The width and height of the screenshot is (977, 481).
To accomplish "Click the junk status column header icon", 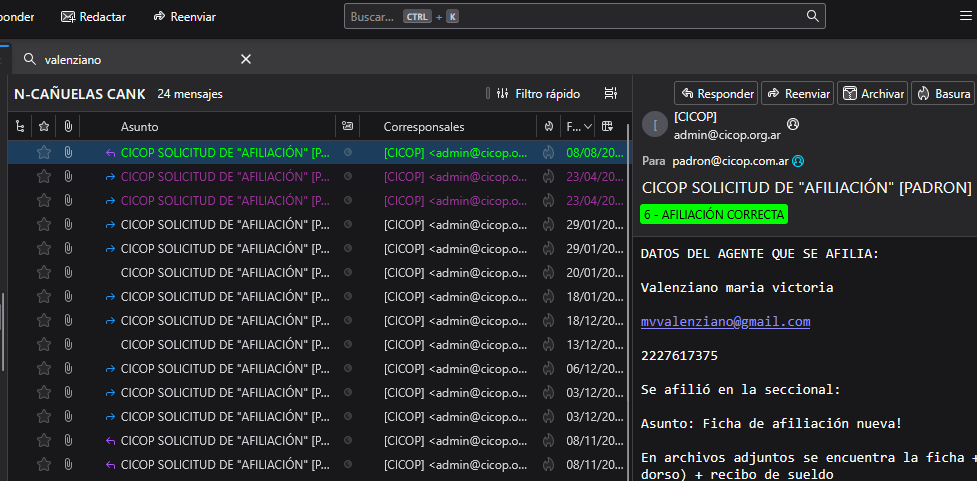I will point(548,127).
